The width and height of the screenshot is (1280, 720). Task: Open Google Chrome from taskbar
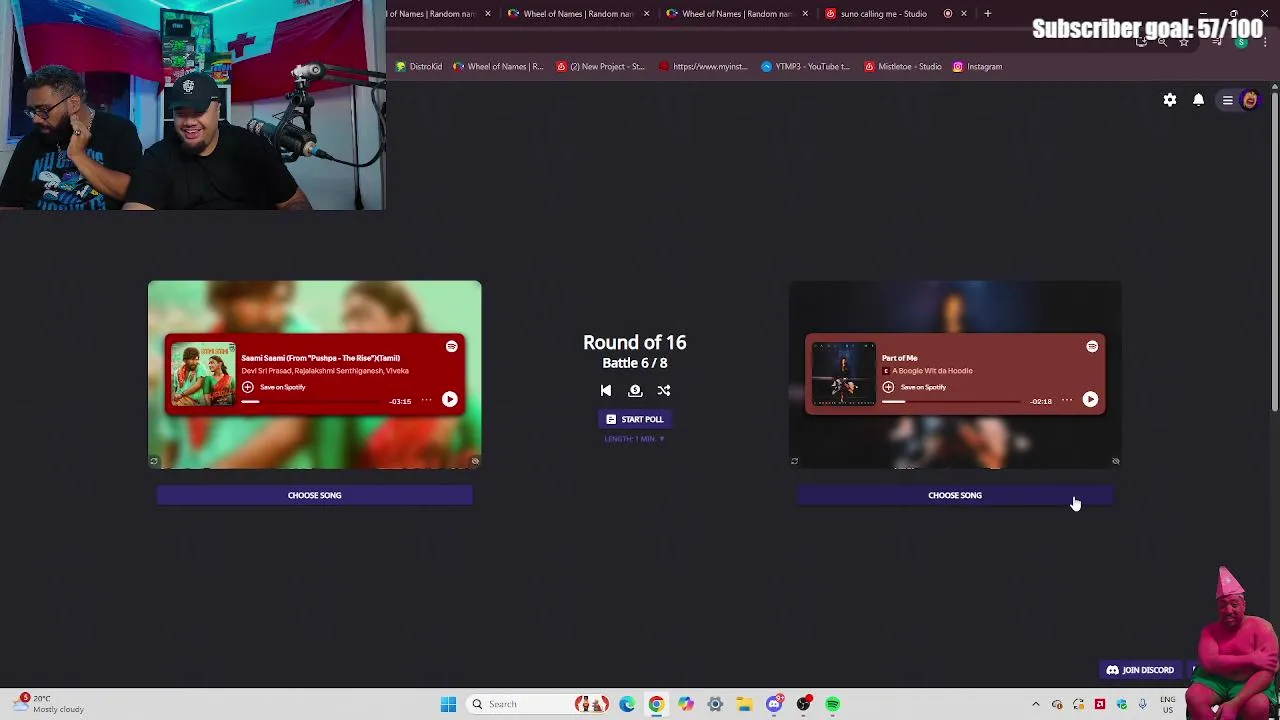tap(656, 704)
